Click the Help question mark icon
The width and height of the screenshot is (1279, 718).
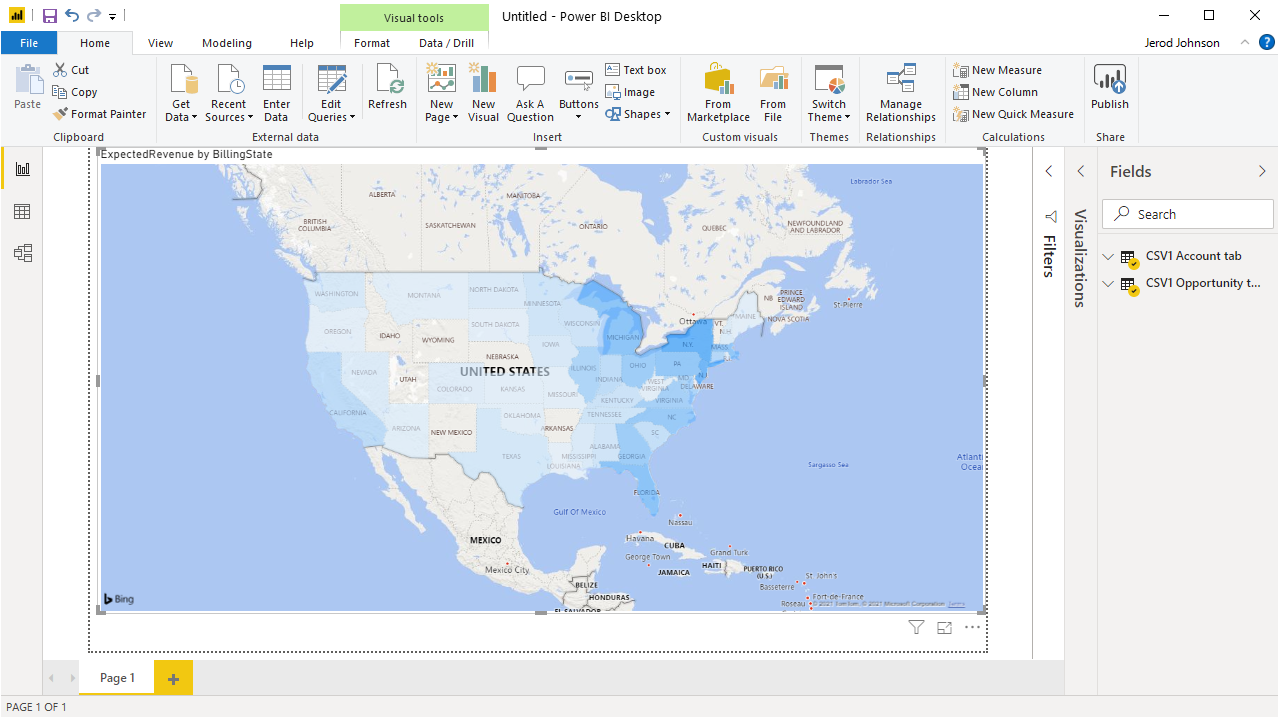coord(1267,42)
